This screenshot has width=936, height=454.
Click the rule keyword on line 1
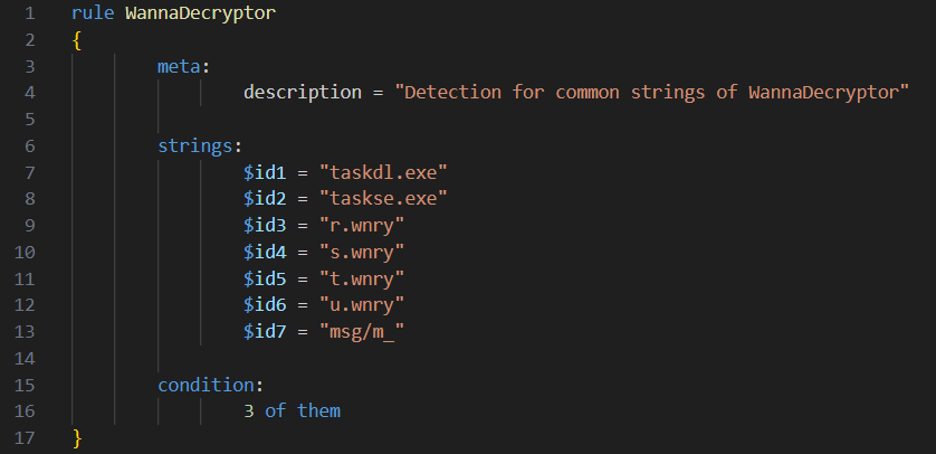coord(93,13)
